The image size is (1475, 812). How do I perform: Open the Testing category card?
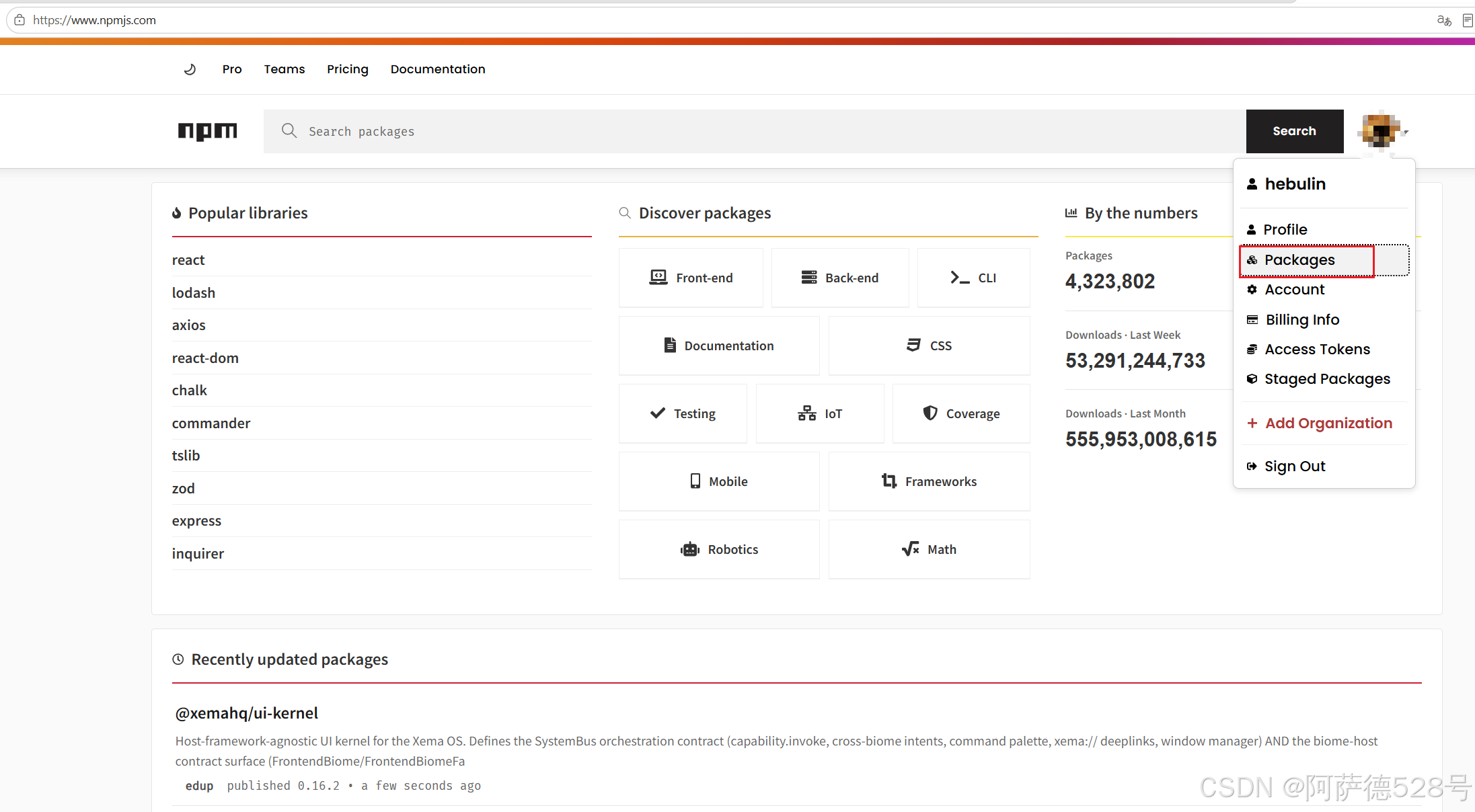click(683, 413)
